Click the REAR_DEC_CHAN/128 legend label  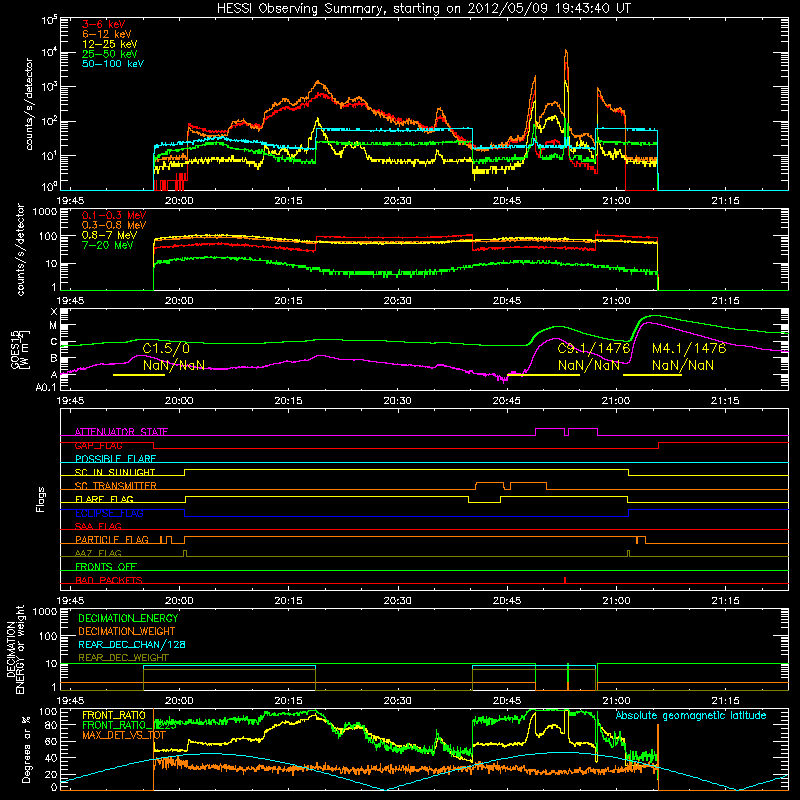[x=132, y=644]
